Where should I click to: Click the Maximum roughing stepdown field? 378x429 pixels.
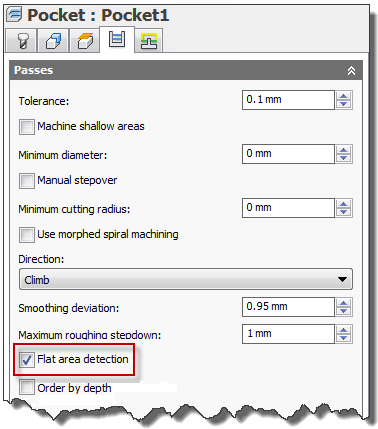click(x=288, y=334)
